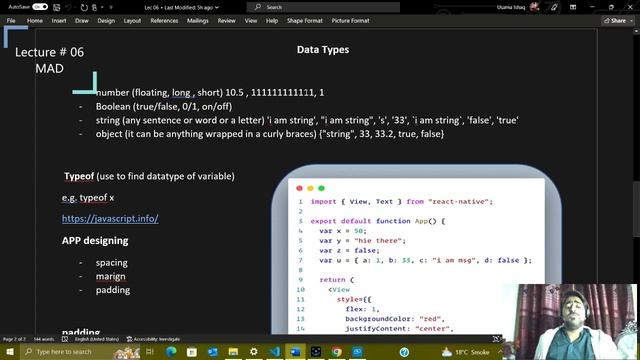The height and width of the screenshot is (360, 640).
Task: Click the Accessibility: Investigate status item
Action: coord(153,339)
